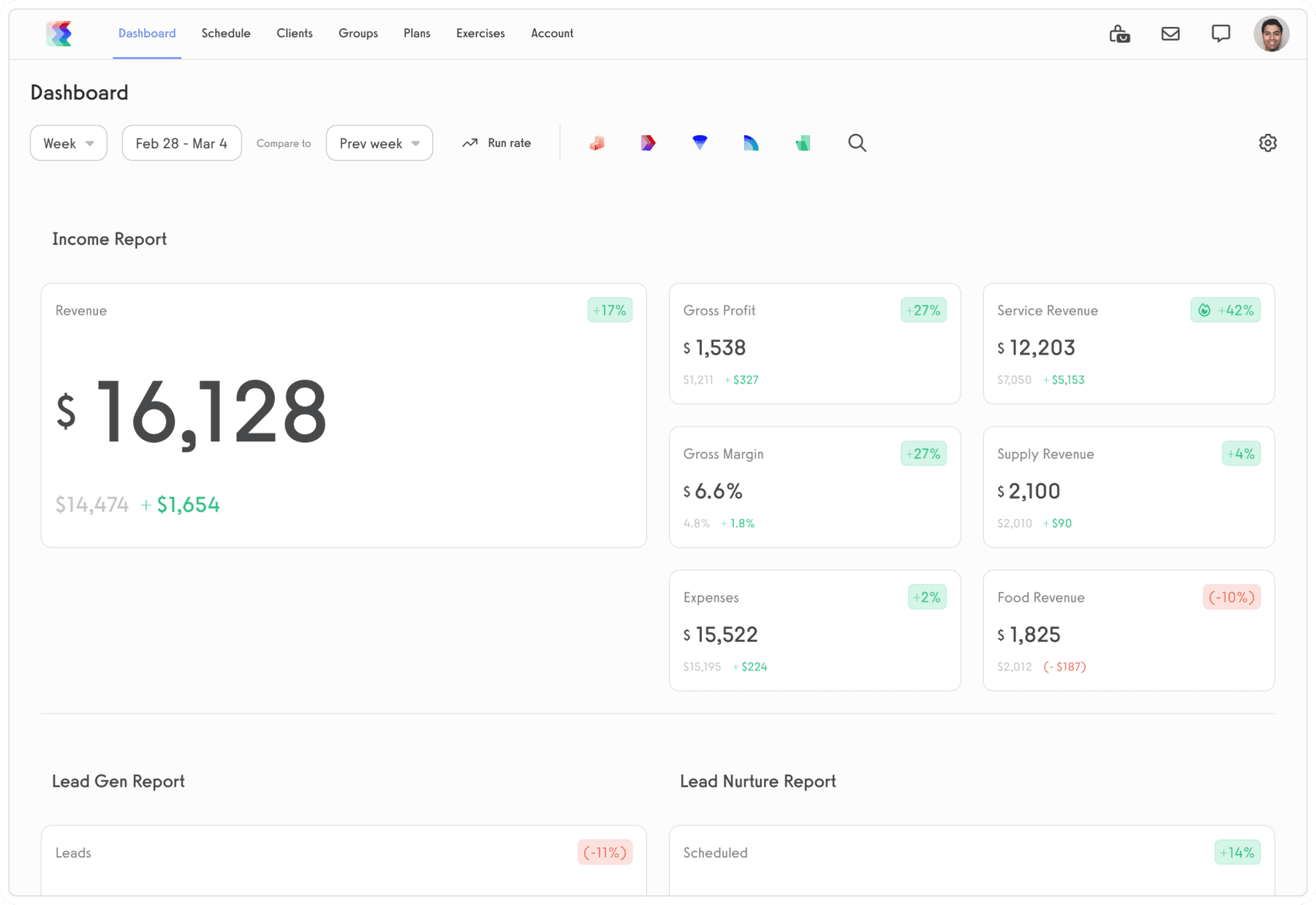Open the settings gear icon
This screenshot has width=1316, height=905.
pos(1268,143)
